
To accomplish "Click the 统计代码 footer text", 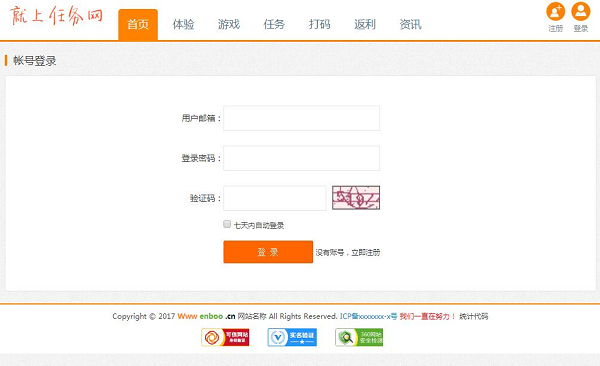I will point(474,316).
